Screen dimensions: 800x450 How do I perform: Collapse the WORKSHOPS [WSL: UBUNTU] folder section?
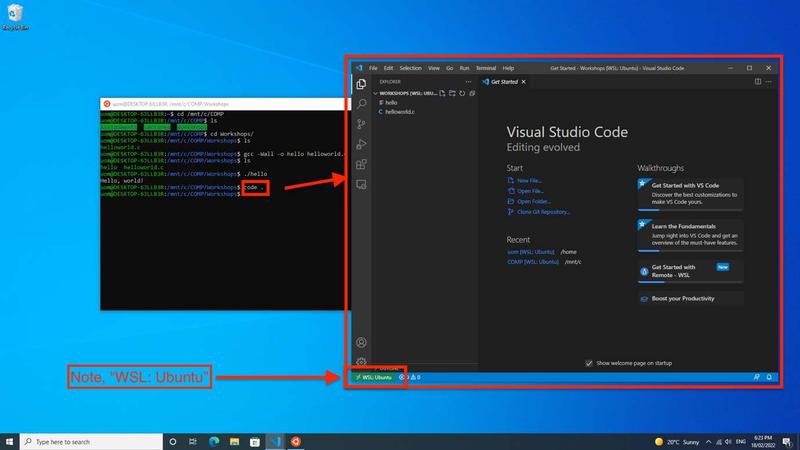(407, 93)
